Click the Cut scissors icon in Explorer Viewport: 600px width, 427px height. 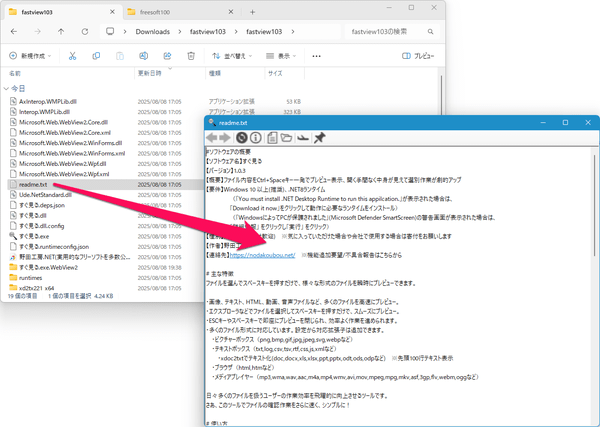click(72, 56)
